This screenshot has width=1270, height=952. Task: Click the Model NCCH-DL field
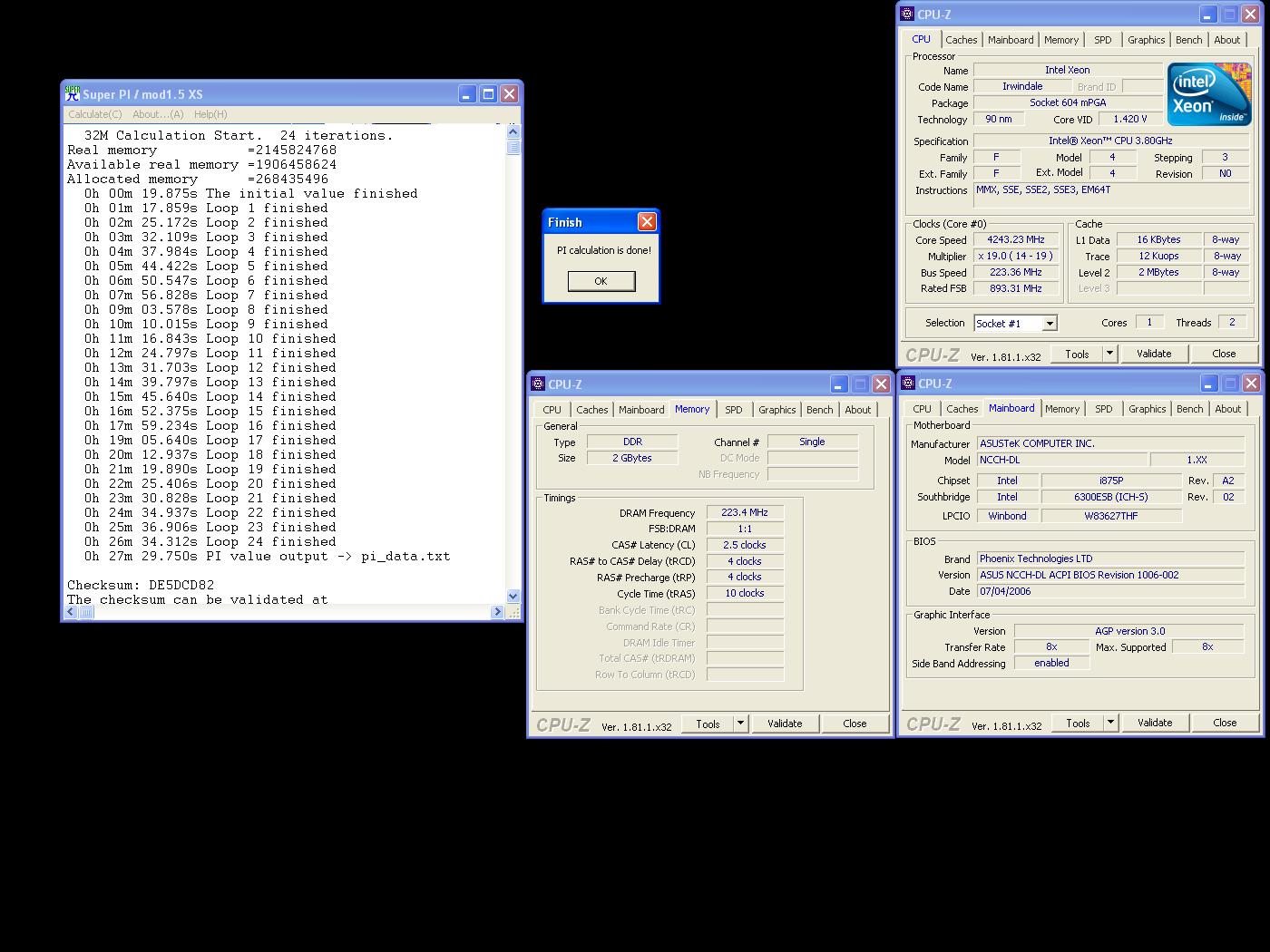coord(1062,460)
